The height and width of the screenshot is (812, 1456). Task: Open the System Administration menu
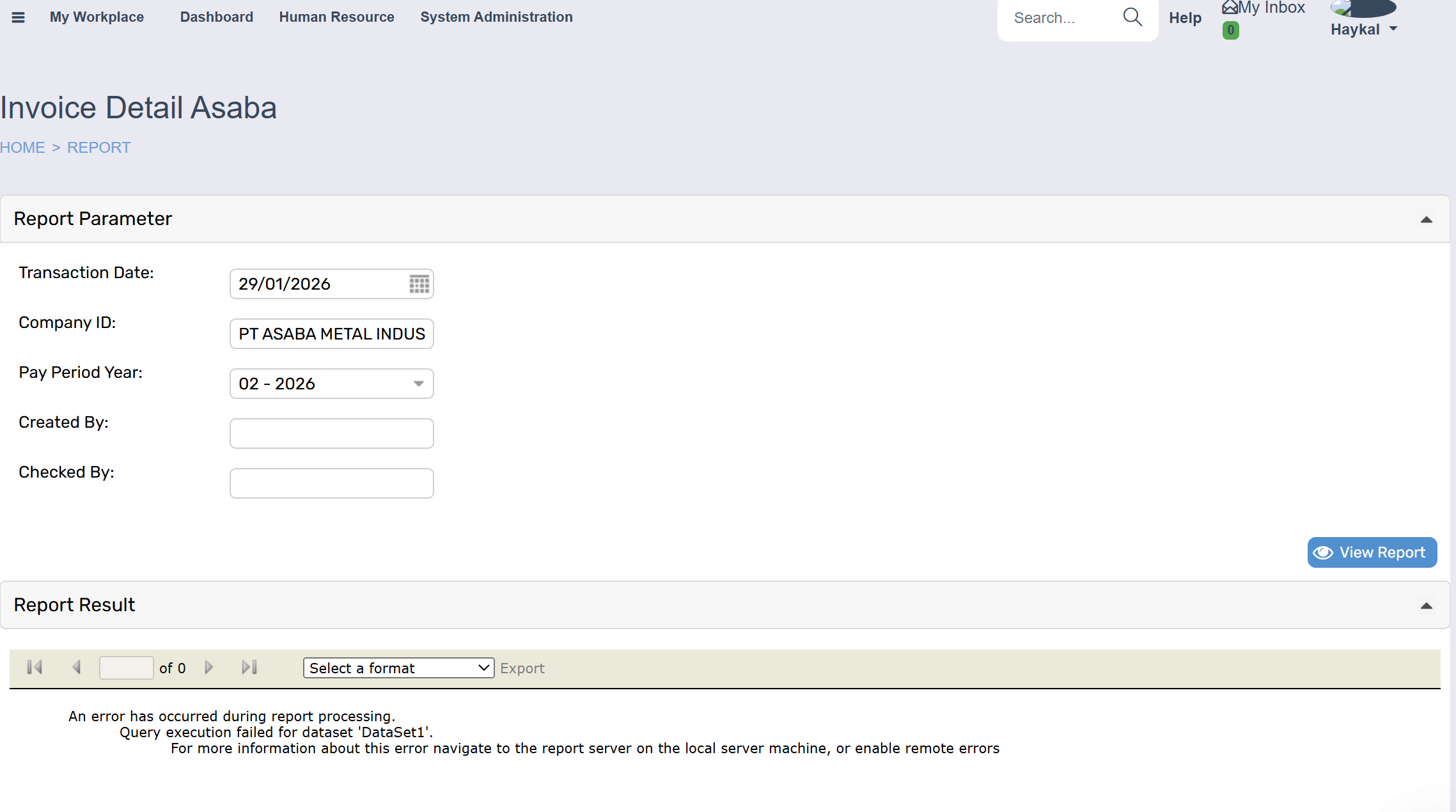[496, 17]
